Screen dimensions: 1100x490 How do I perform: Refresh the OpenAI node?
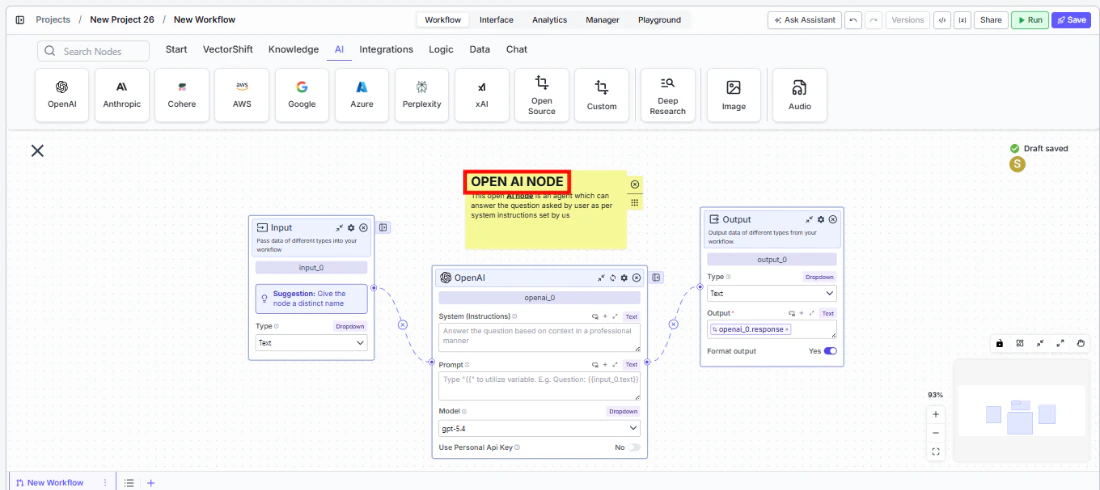point(612,278)
